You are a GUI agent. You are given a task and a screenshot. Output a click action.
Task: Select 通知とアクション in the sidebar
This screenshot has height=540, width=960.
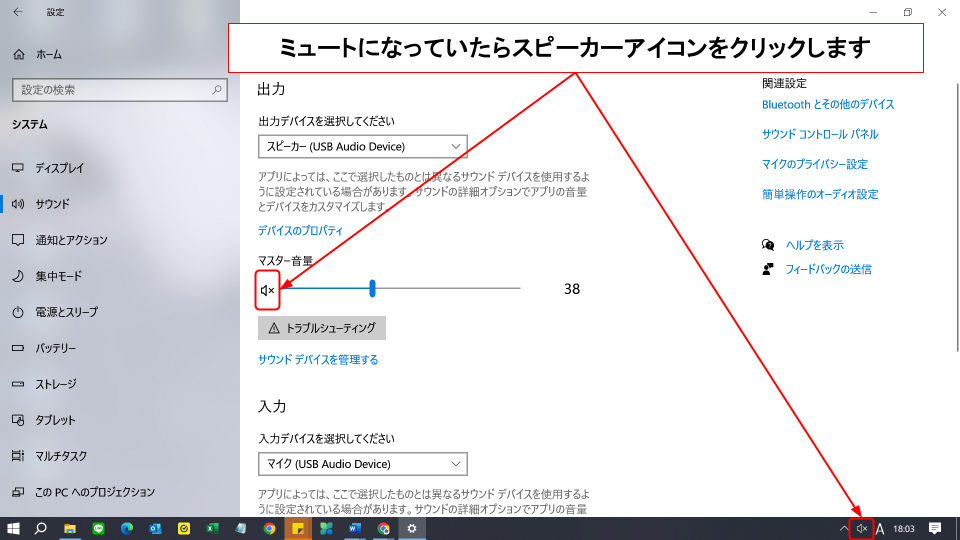70,240
